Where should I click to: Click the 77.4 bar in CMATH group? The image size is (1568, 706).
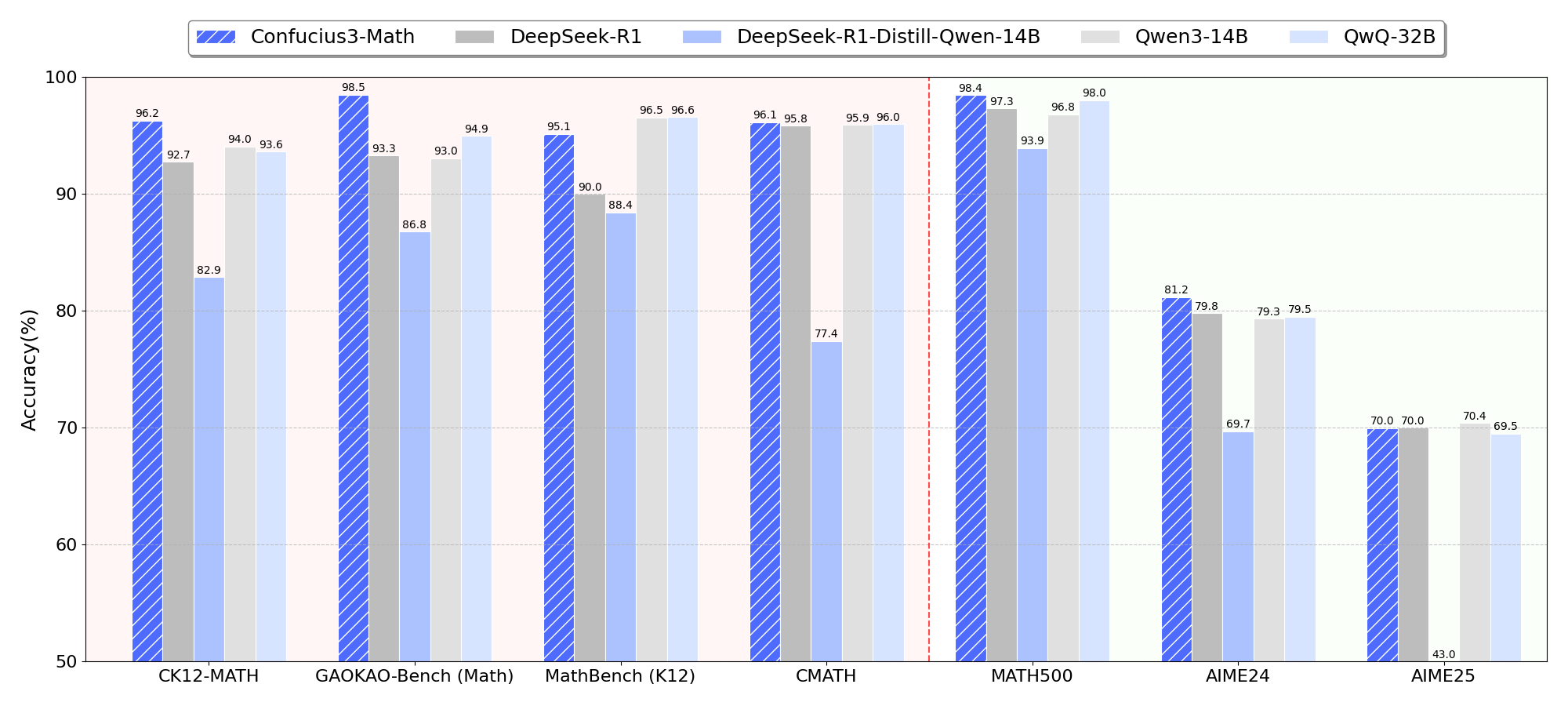(x=826, y=501)
